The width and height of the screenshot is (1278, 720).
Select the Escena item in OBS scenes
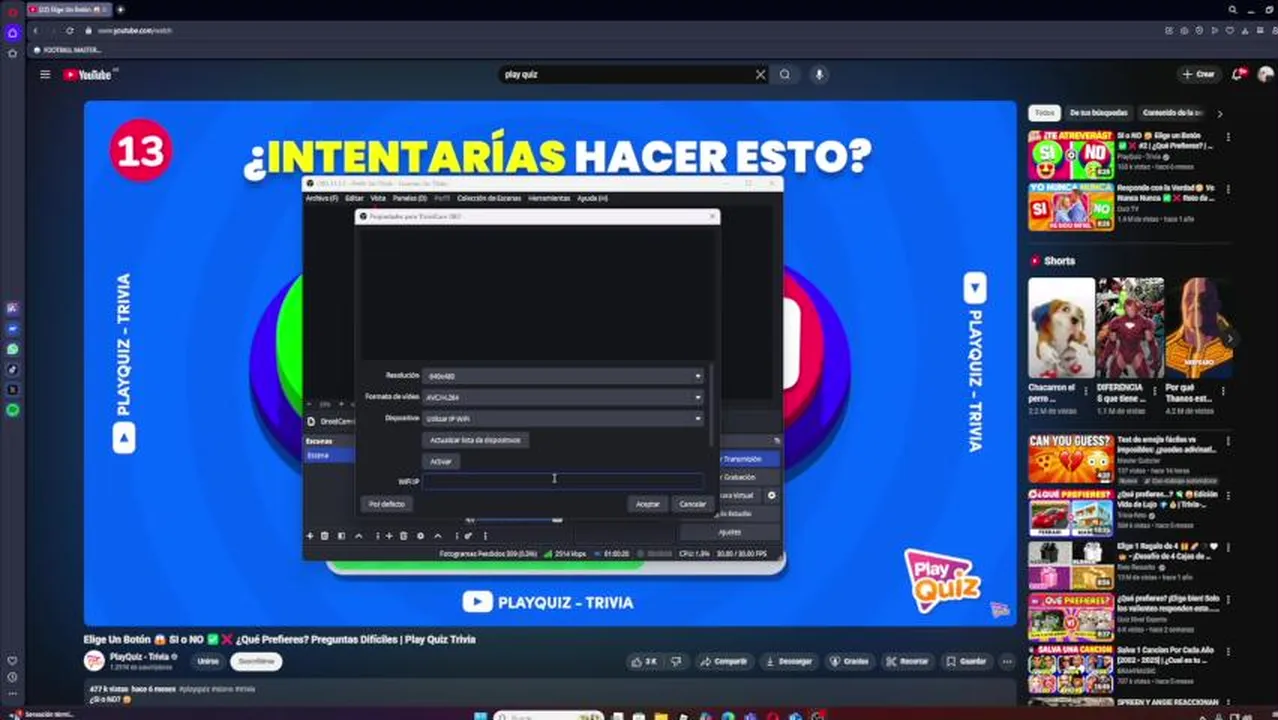tap(328, 455)
